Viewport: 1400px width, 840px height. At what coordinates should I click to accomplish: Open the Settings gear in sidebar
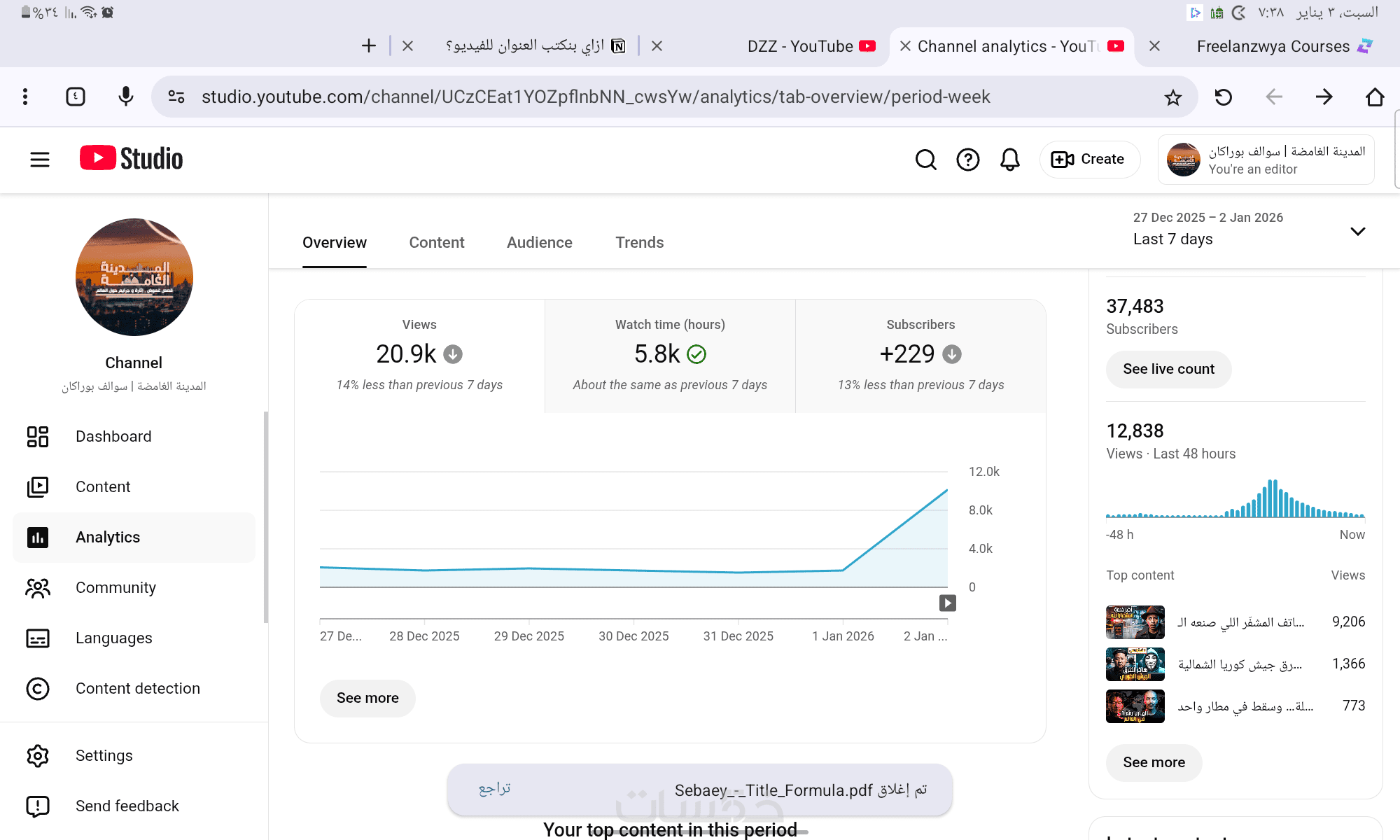tap(38, 755)
